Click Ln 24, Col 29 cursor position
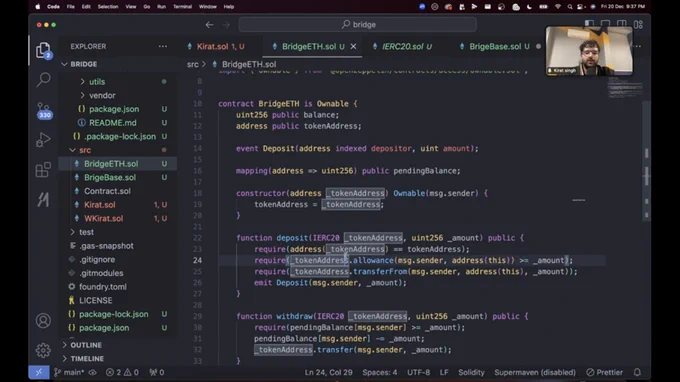The width and height of the screenshot is (680, 382). (x=328, y=372)
